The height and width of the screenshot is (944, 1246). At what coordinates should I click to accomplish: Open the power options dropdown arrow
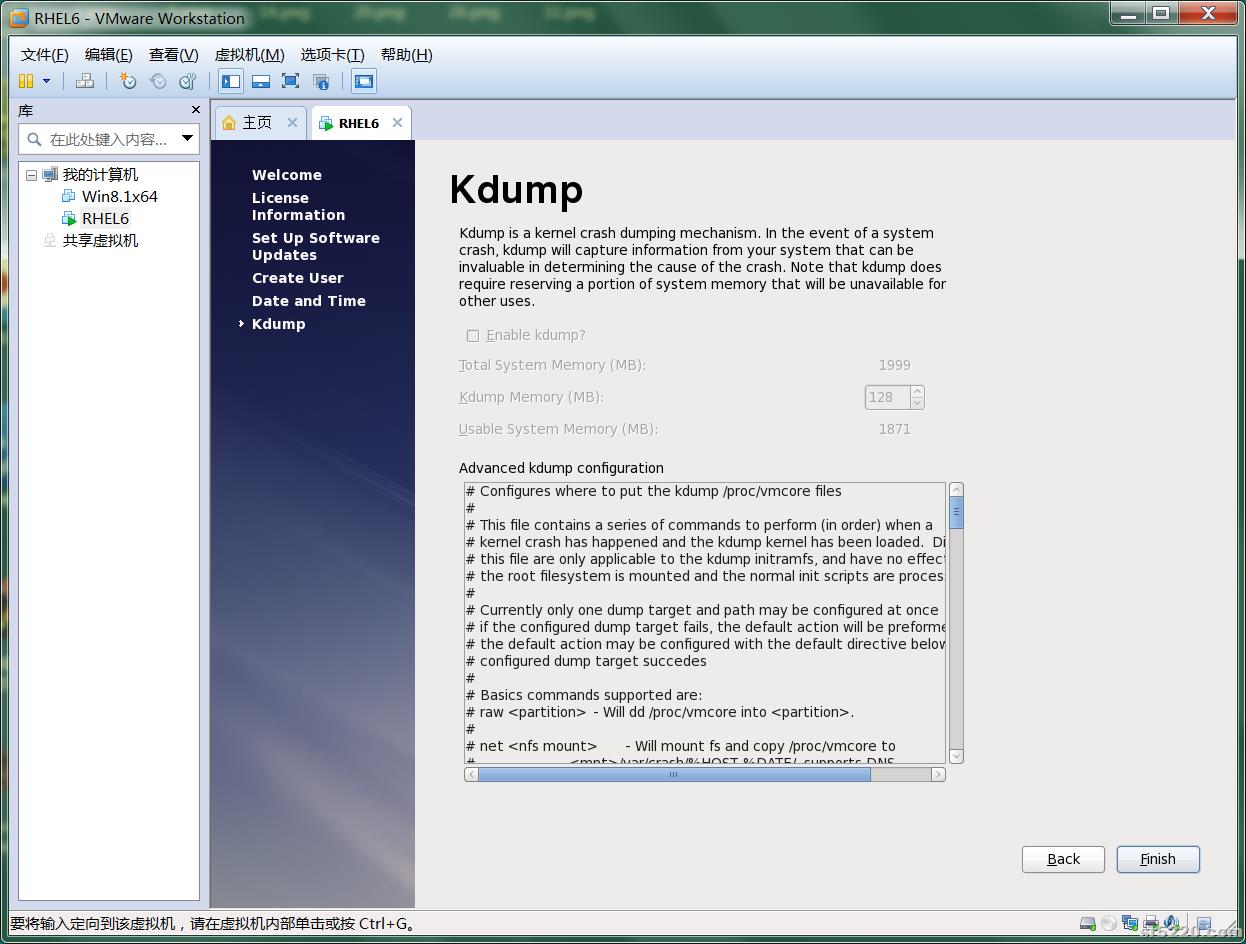(x=46, y=81)
